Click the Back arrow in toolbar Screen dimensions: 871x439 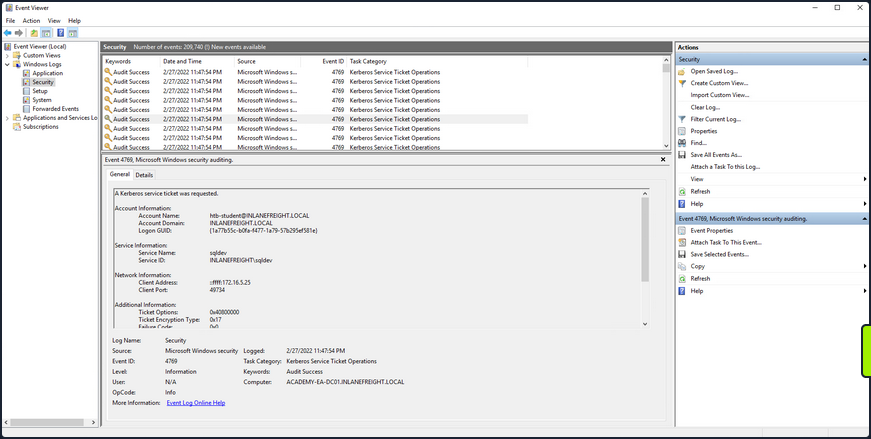8,33
